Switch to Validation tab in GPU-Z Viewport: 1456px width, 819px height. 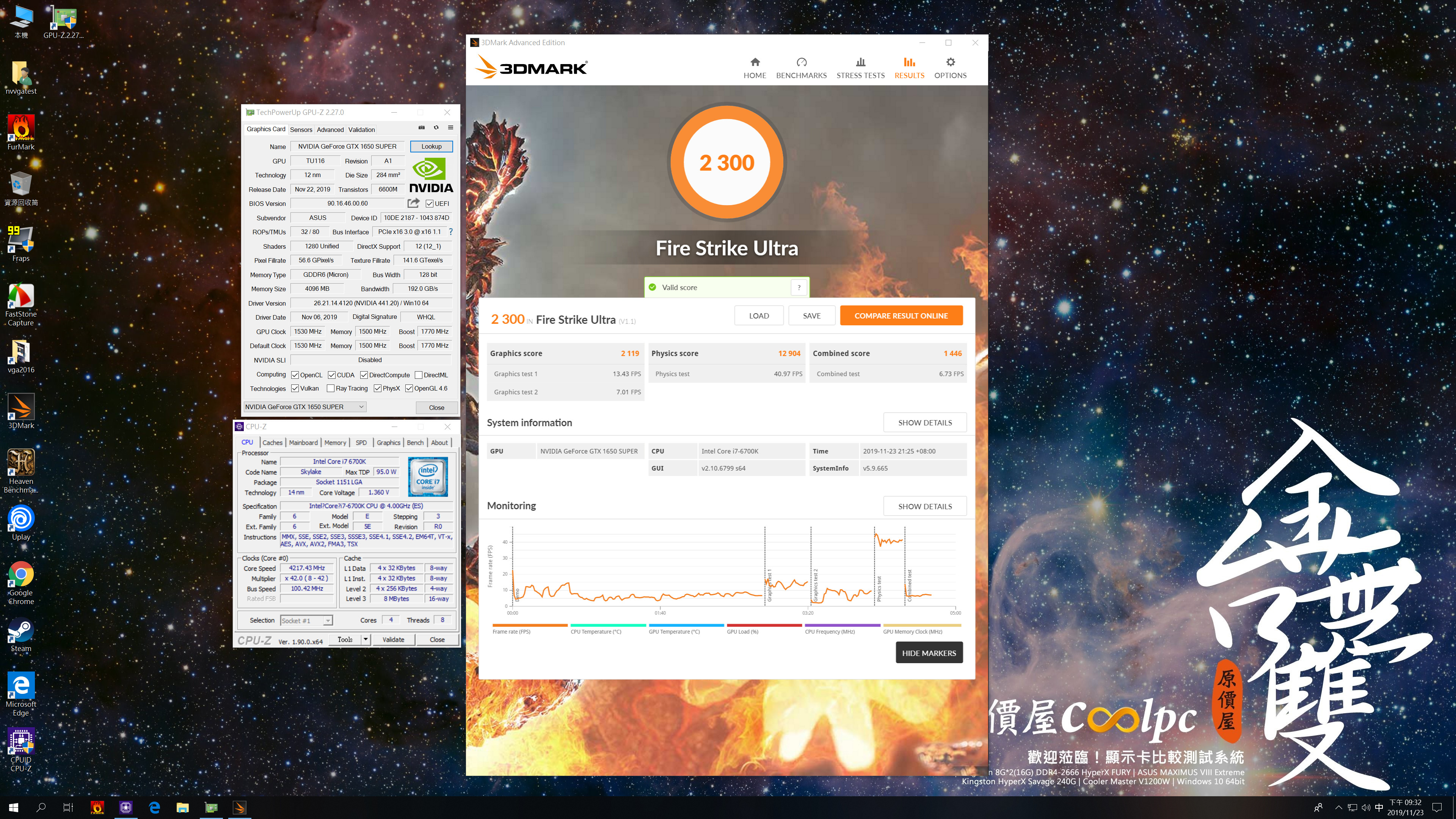(x=361, y=129)
